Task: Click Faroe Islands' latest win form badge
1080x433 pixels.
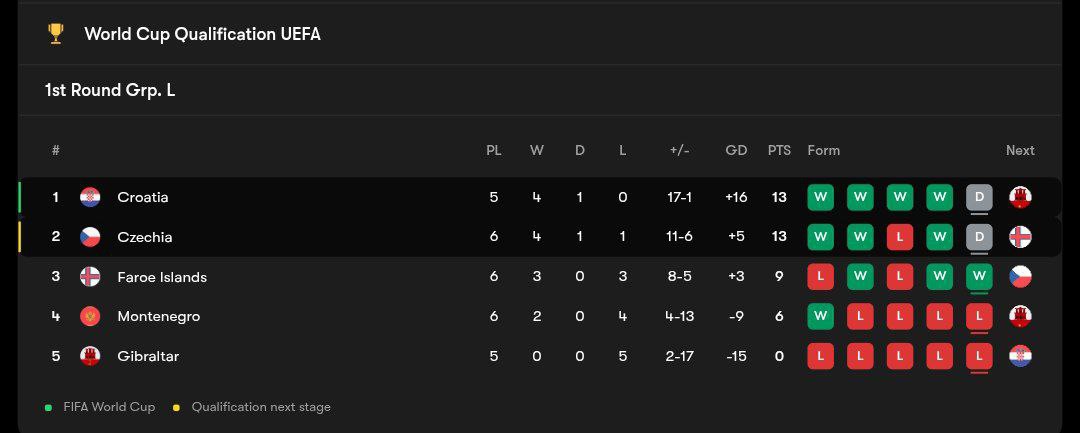Action: (x=979, y=277)
